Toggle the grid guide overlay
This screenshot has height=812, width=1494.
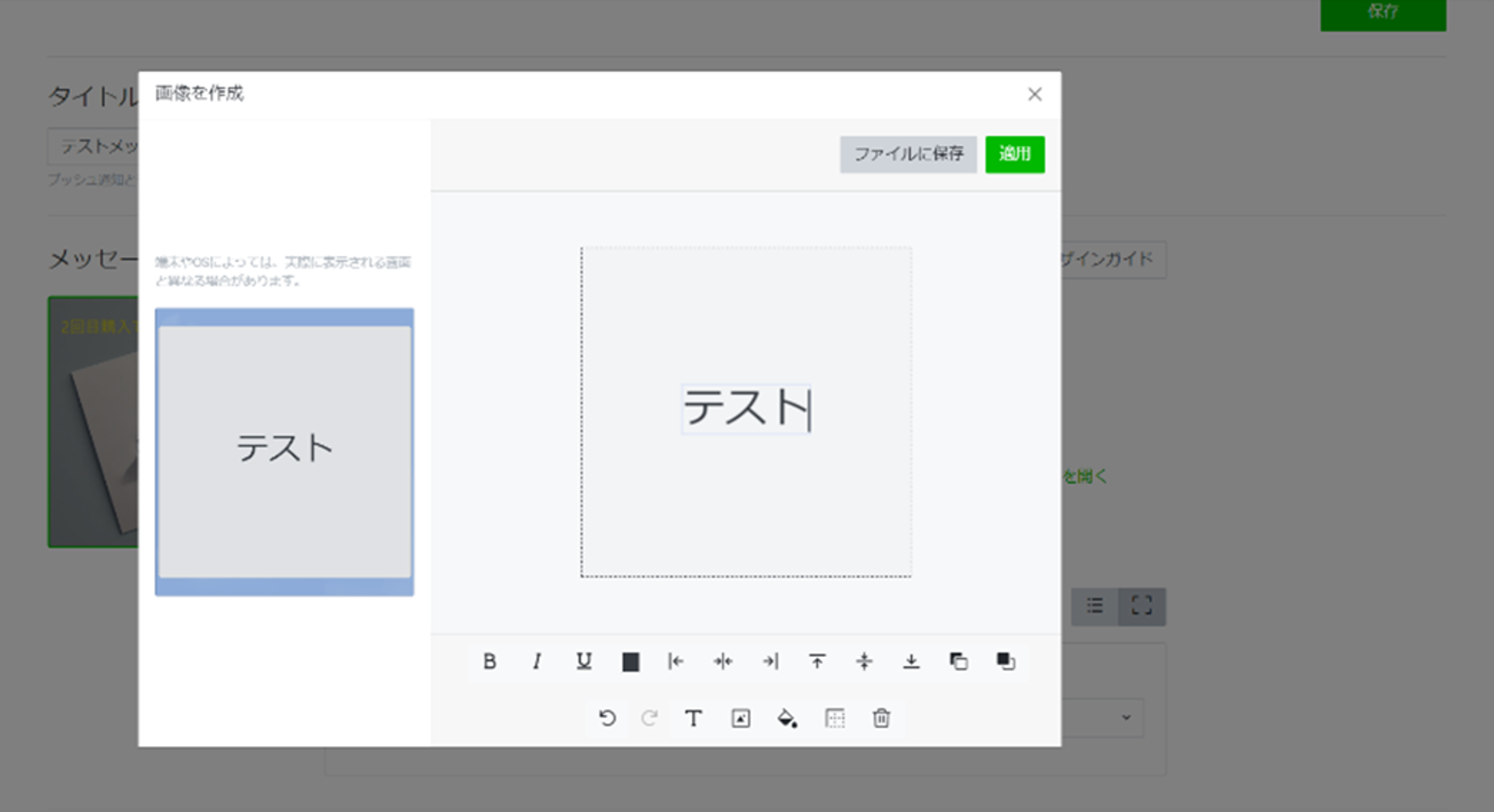point(835,719)
